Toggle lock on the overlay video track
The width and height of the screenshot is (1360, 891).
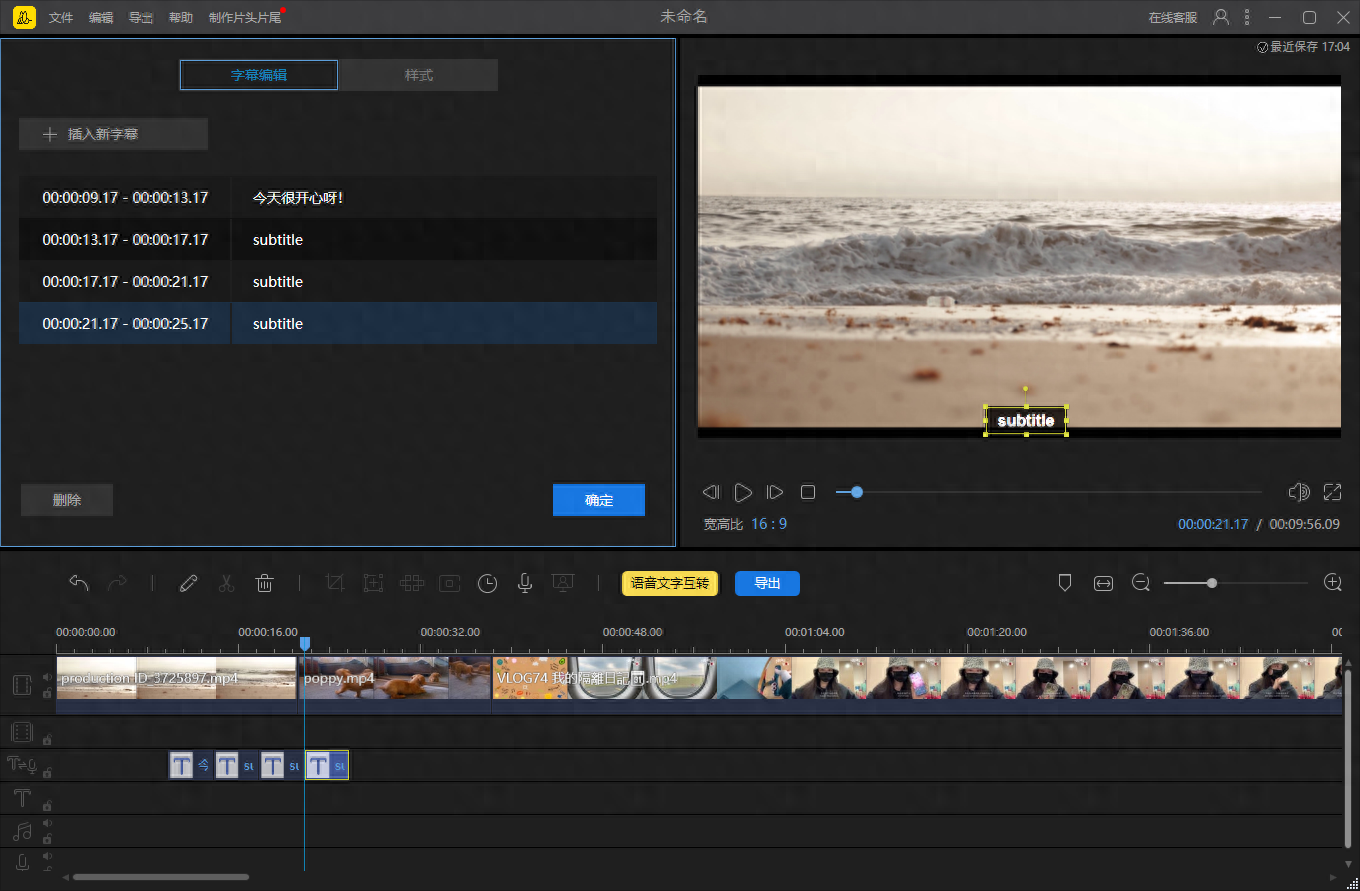47,740
